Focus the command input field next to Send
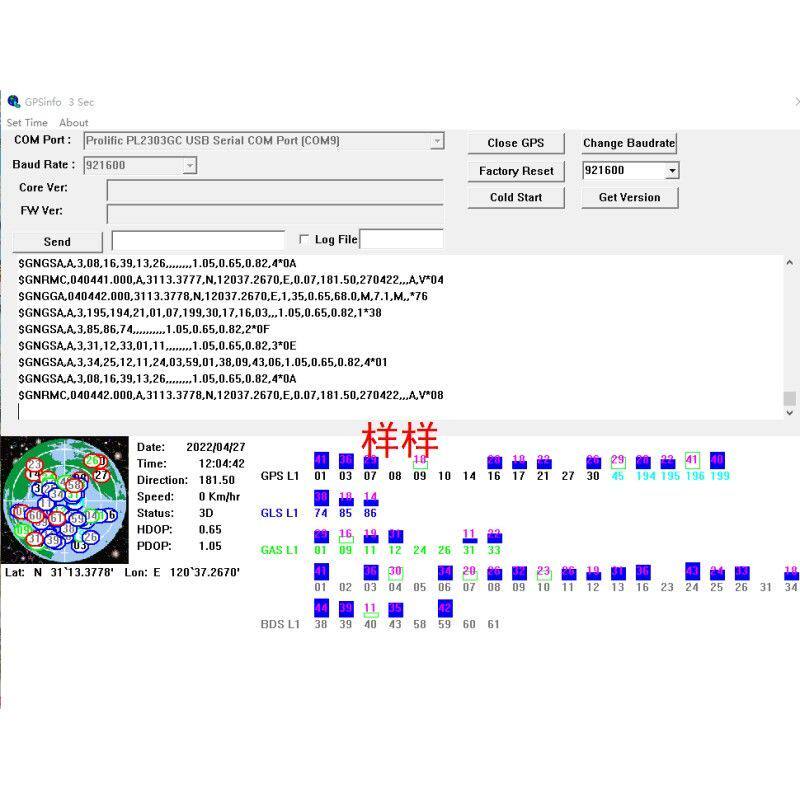Image resolution: width=800 pixels, height=800 pixels. click(x=198, y=240)
